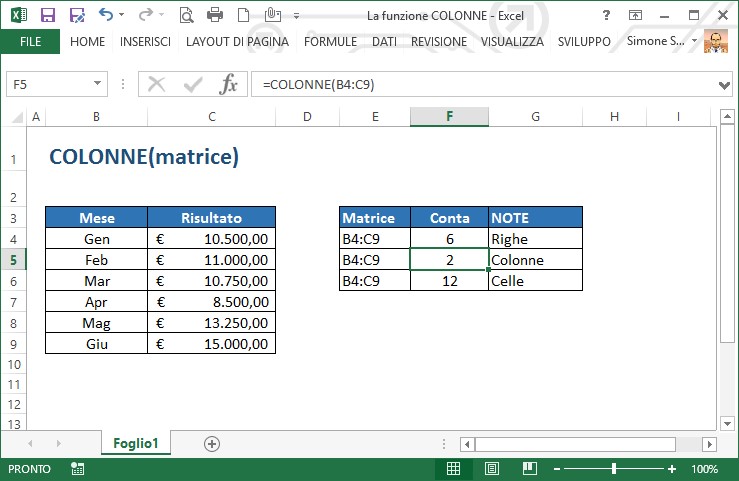
Task: Click next sheet navigation arrow
Action: click(58, 443)
